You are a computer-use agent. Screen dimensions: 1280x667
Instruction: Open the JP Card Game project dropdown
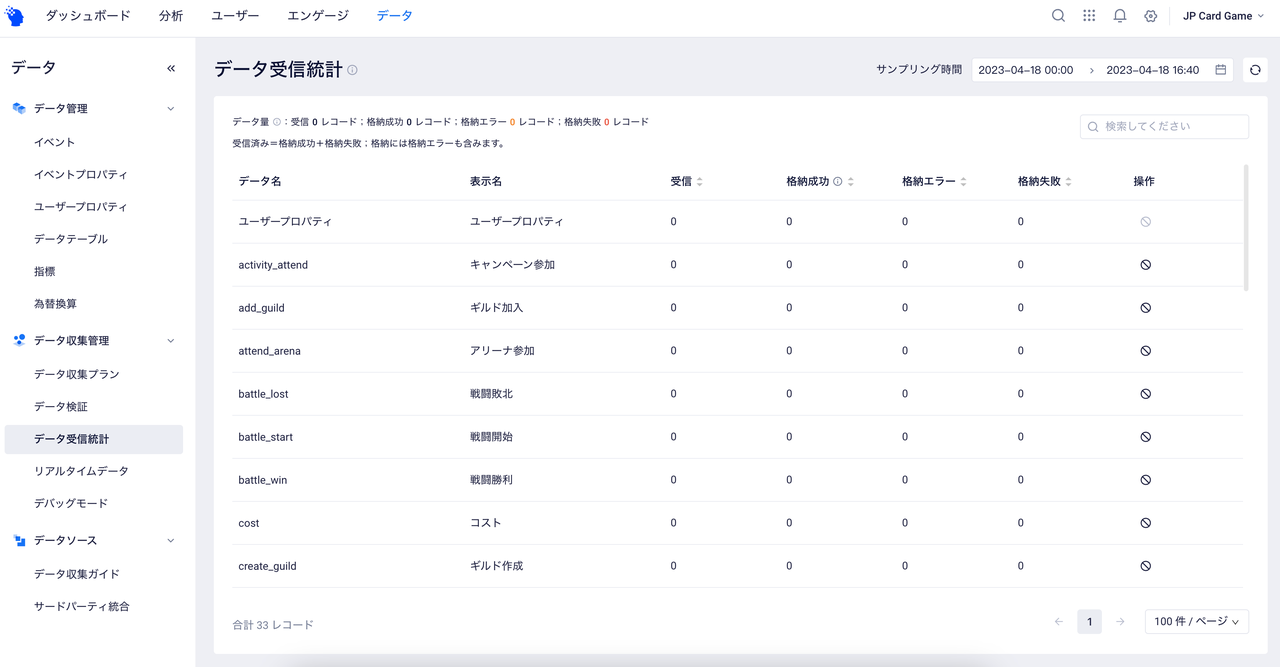coord(1223,16)
